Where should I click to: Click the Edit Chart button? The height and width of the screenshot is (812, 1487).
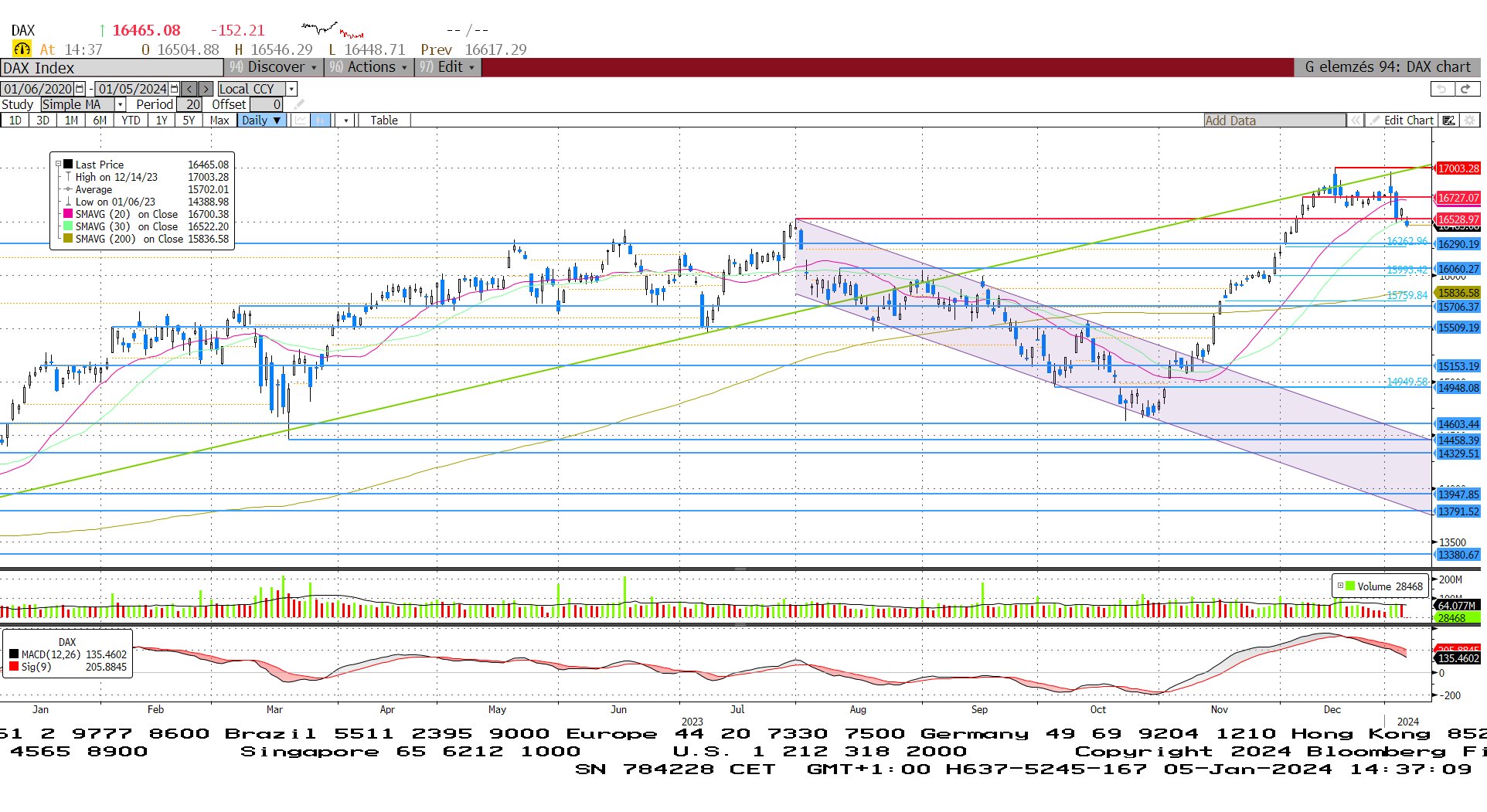tap(1401, 120)
